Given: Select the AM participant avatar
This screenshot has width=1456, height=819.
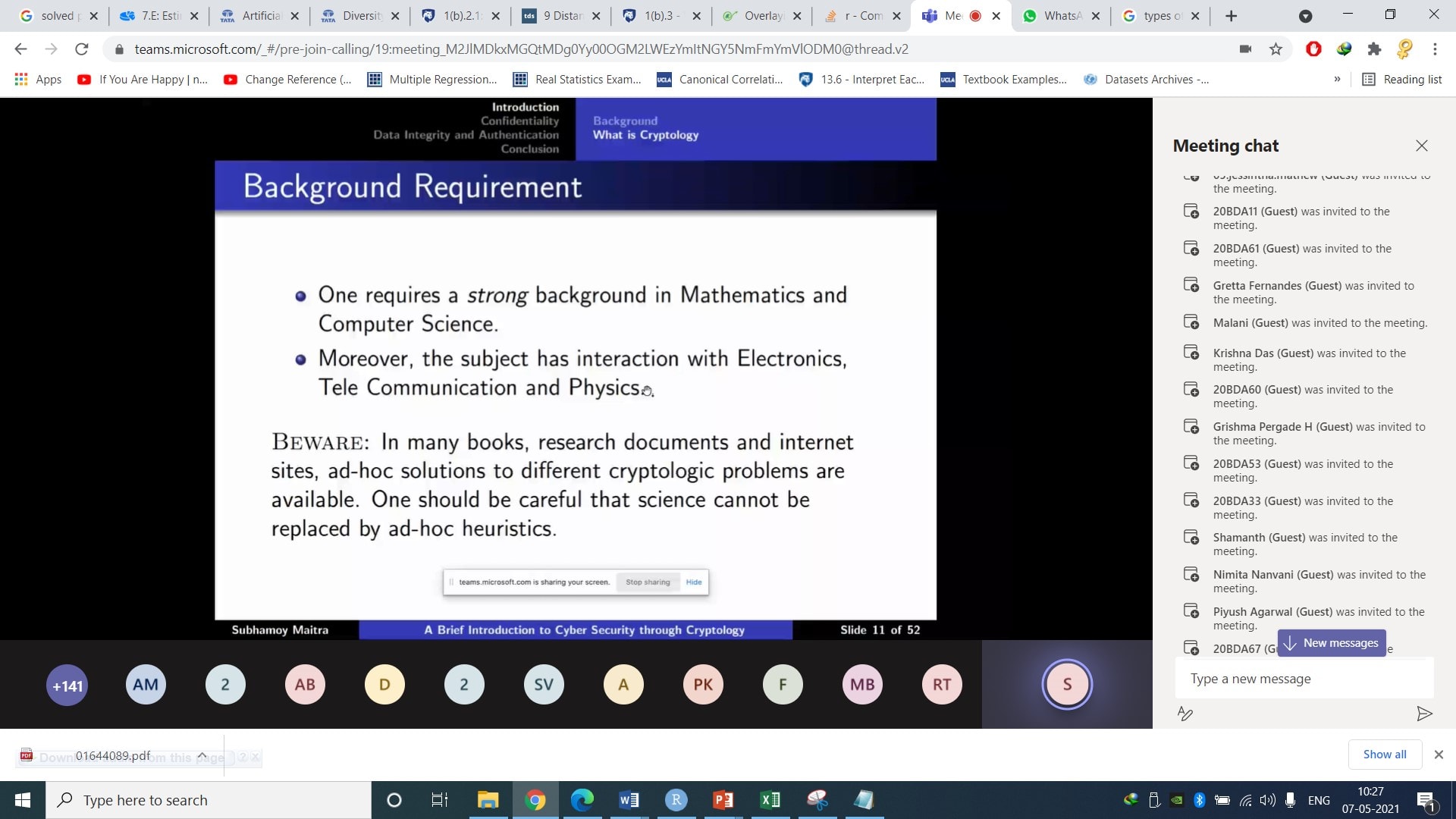Looking at the screenshot, I should click(x=146, y=685).
